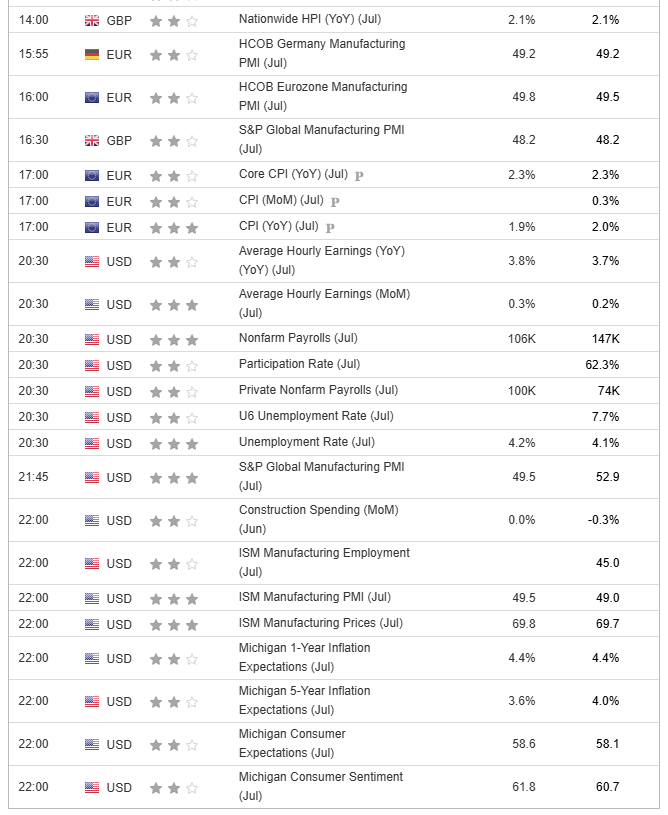Viewport: 668px width, 815px height.
Task: Click the UK flag in the 16:30 GBP row
Action: pos(91,141)
